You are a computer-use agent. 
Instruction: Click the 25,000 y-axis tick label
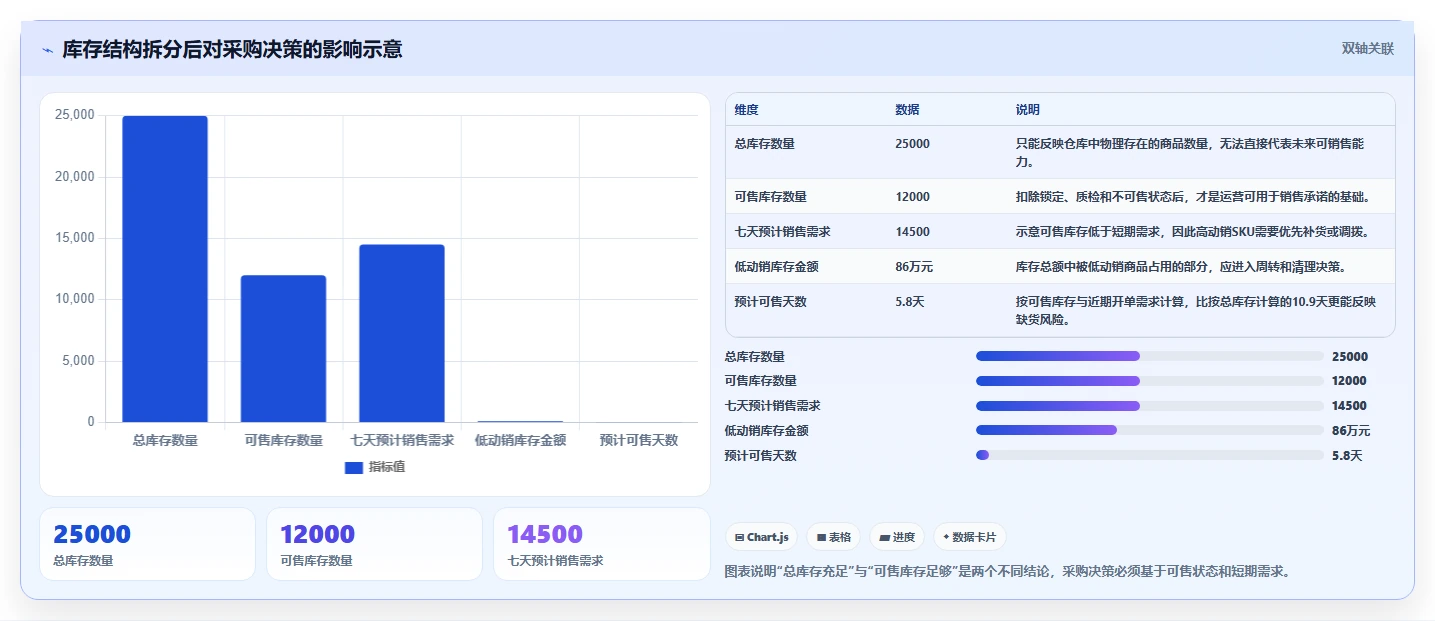75,116
